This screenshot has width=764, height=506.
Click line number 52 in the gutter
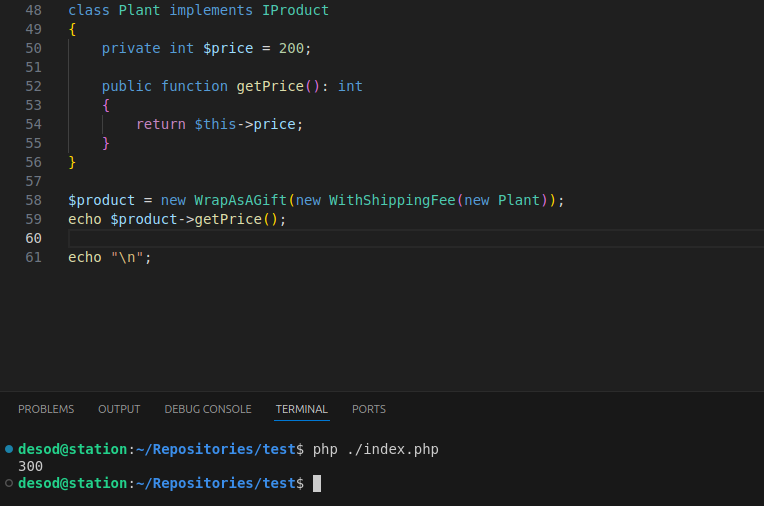pos(33,86)
